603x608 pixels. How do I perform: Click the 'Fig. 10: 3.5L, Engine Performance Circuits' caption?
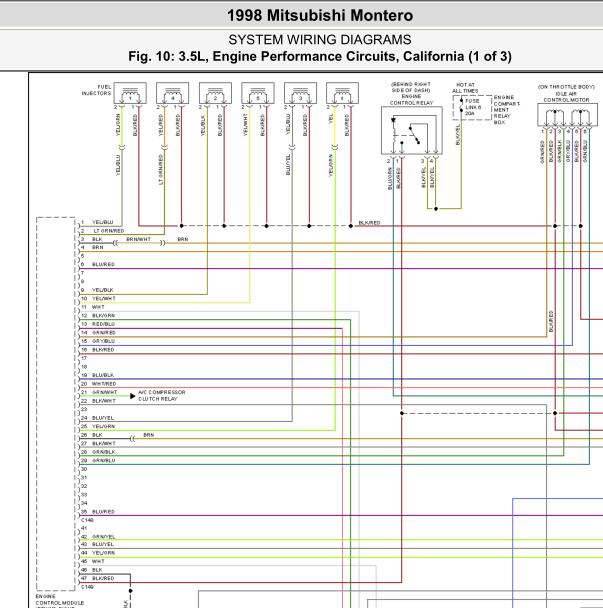[320, 57]
